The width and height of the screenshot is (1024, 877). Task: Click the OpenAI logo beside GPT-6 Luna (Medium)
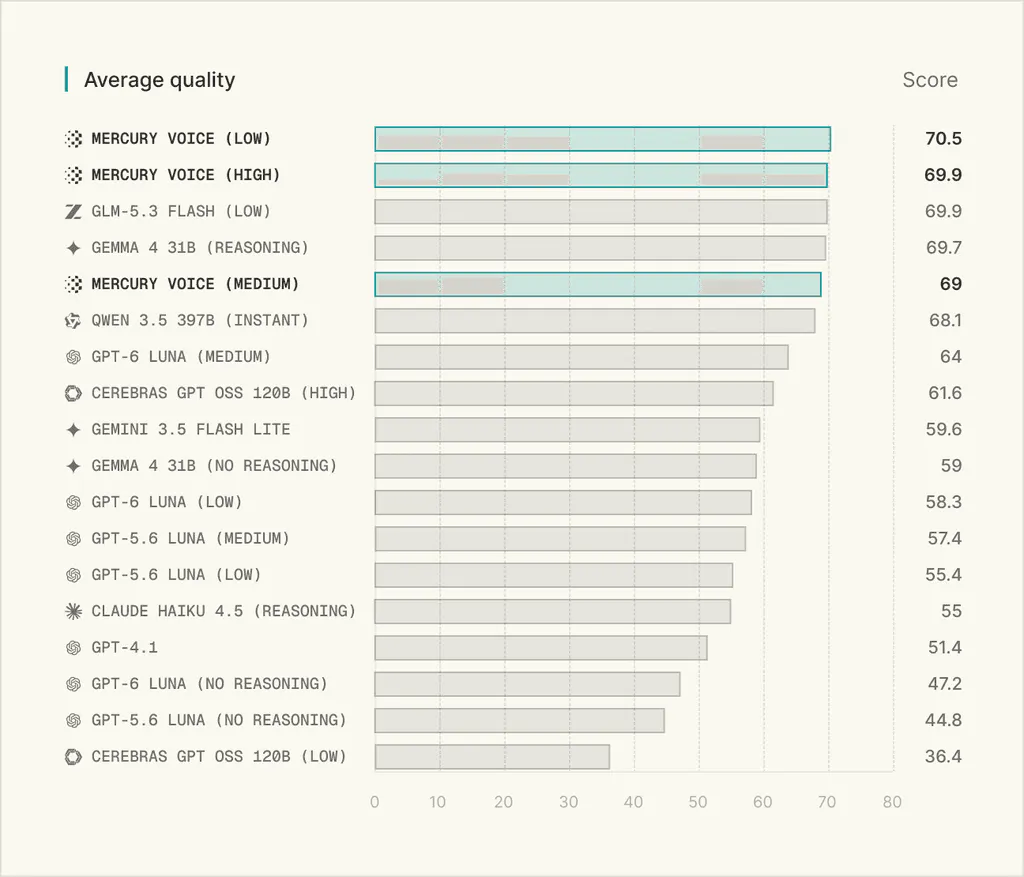click(x=73, y=357)
